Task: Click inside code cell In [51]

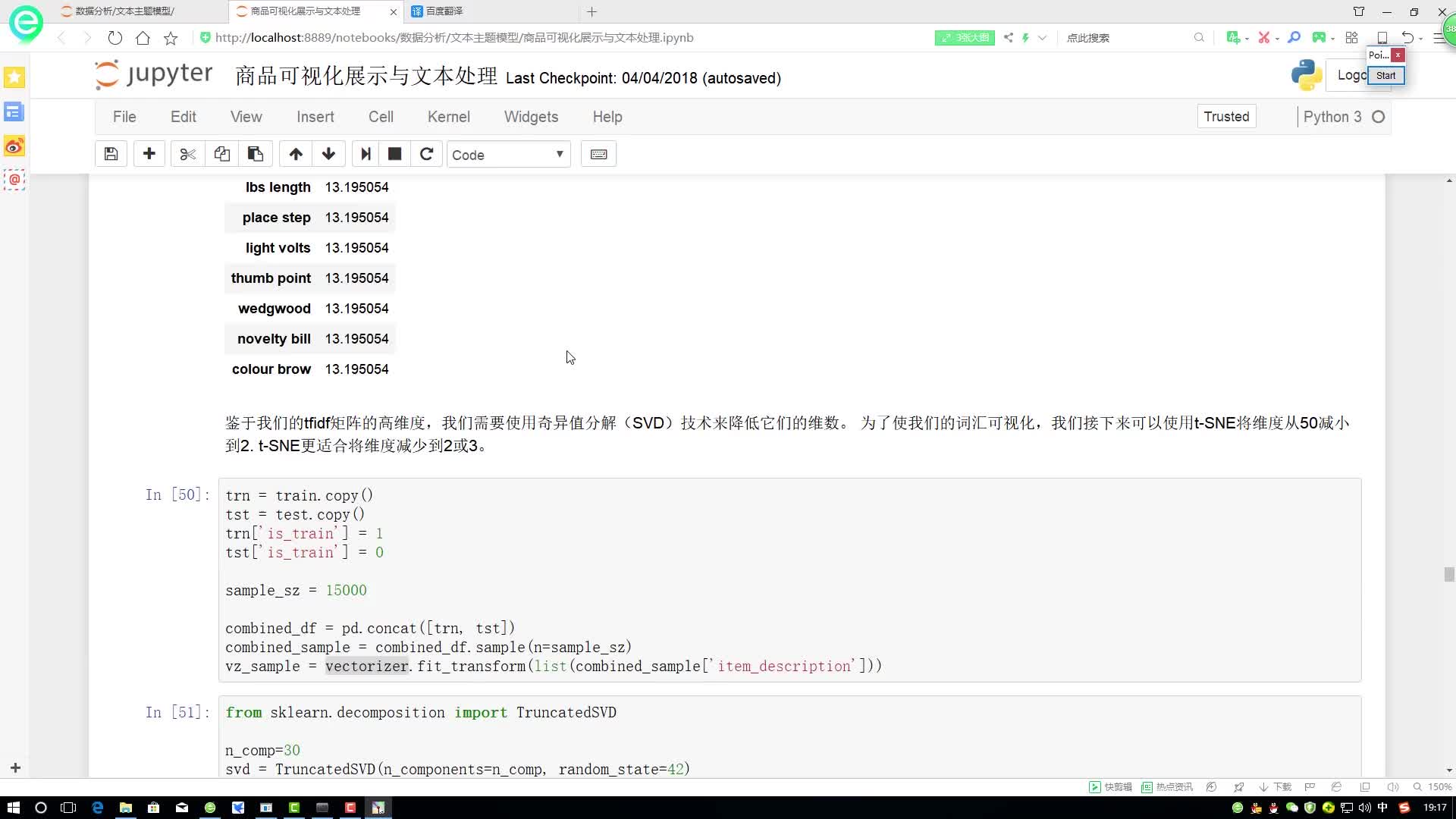Action: [x=789, y=736]
